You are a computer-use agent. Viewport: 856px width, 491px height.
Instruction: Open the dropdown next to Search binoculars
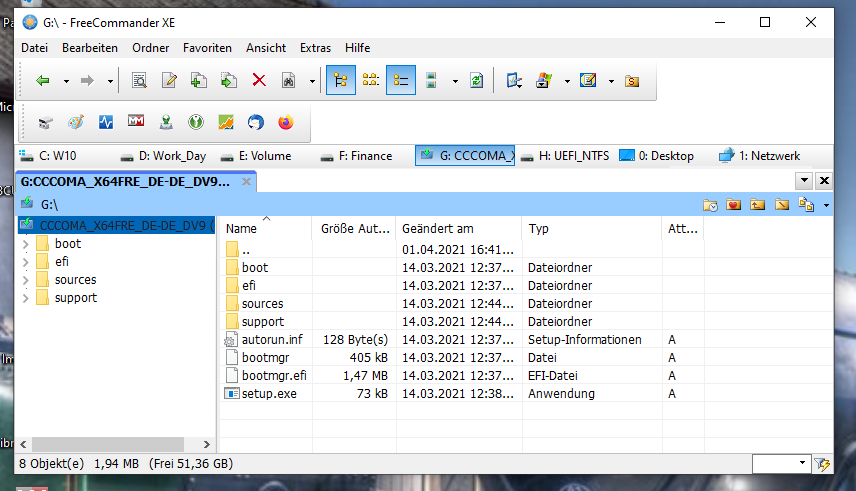(x=312, y=81)
